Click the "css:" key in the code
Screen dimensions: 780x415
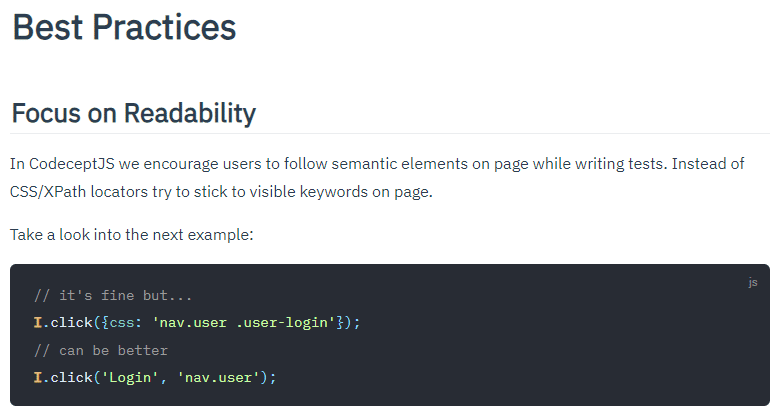tap(126, 322)
